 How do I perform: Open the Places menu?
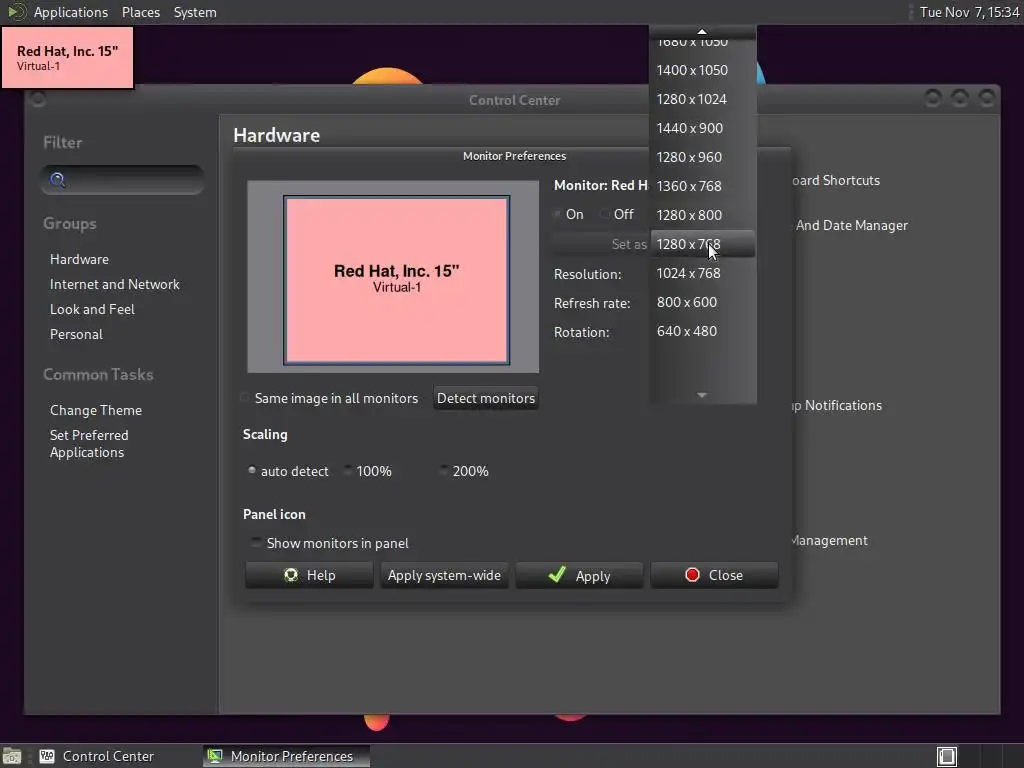pos(140,12)
